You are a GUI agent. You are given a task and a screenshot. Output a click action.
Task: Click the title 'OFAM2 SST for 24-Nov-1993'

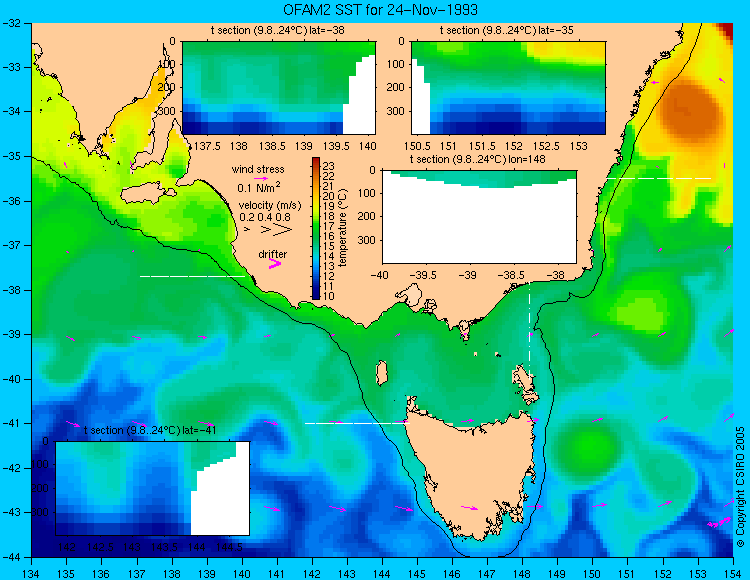click(x=380, y=10)
